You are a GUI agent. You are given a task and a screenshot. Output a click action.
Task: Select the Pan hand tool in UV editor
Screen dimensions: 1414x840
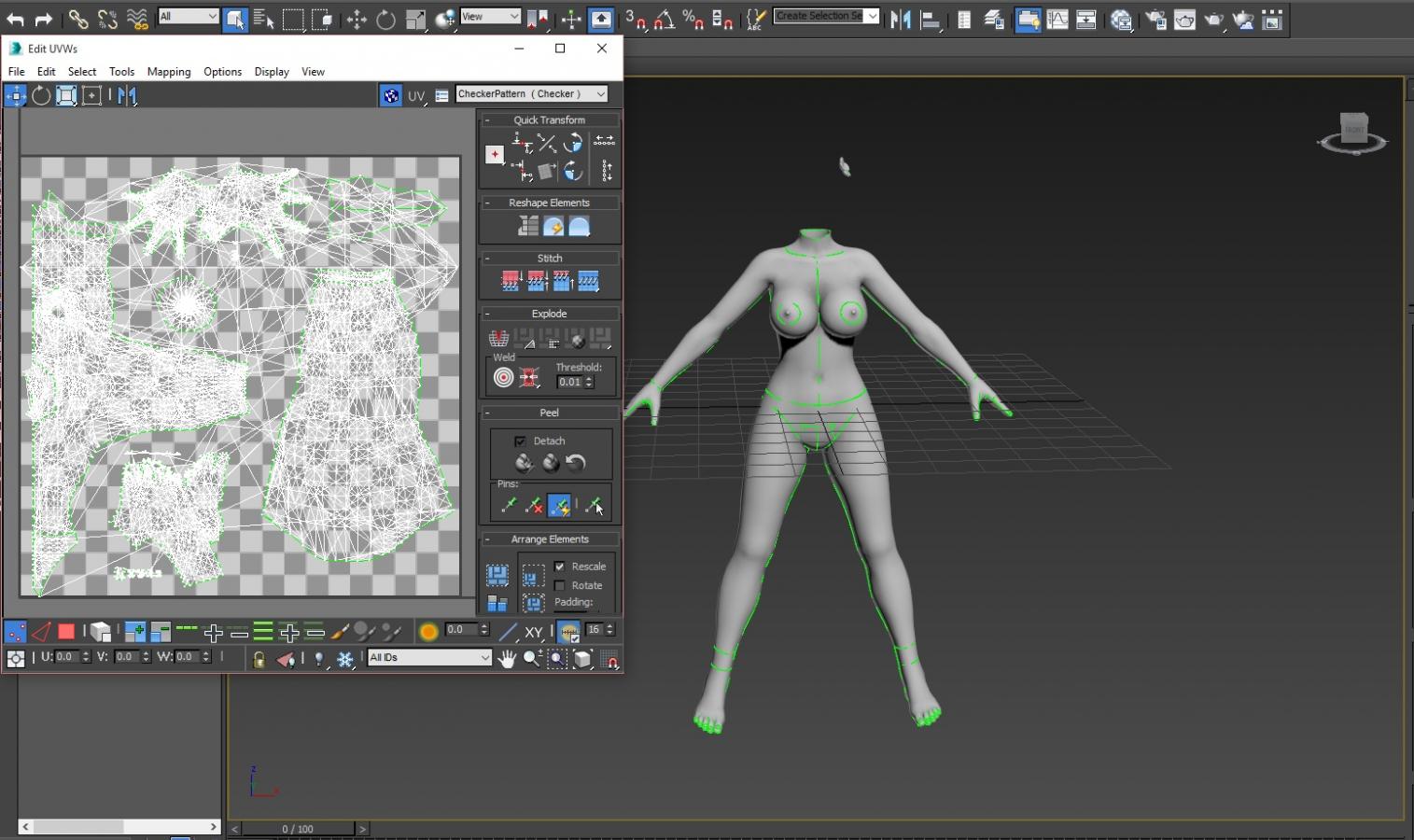click(x=507, y=659)
